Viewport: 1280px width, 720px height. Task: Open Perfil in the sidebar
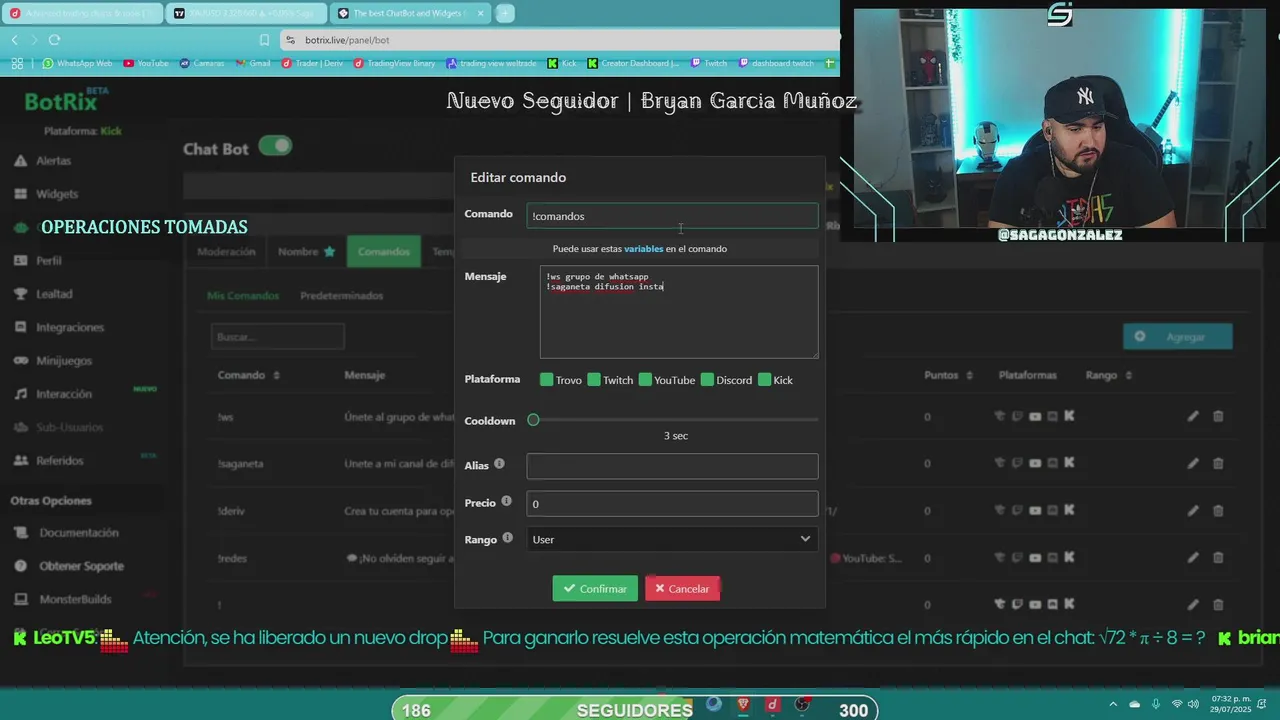48,261
